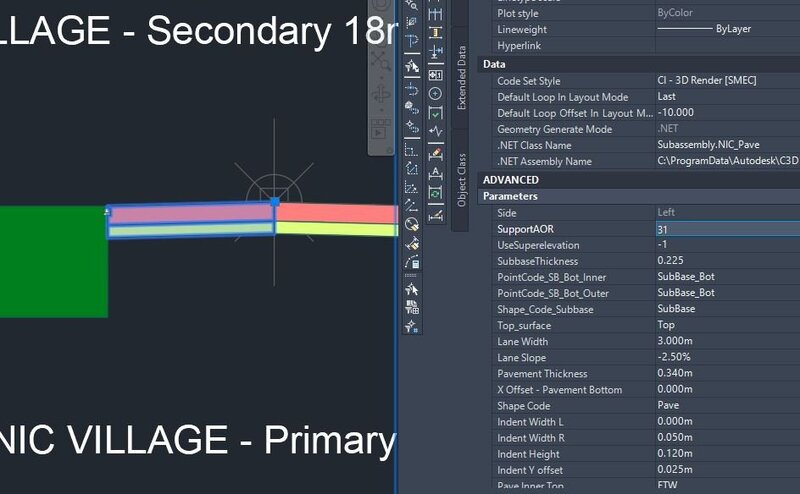Collapse the Parameters section header
The width and height of the screenshot is (800, 494).
638,196
